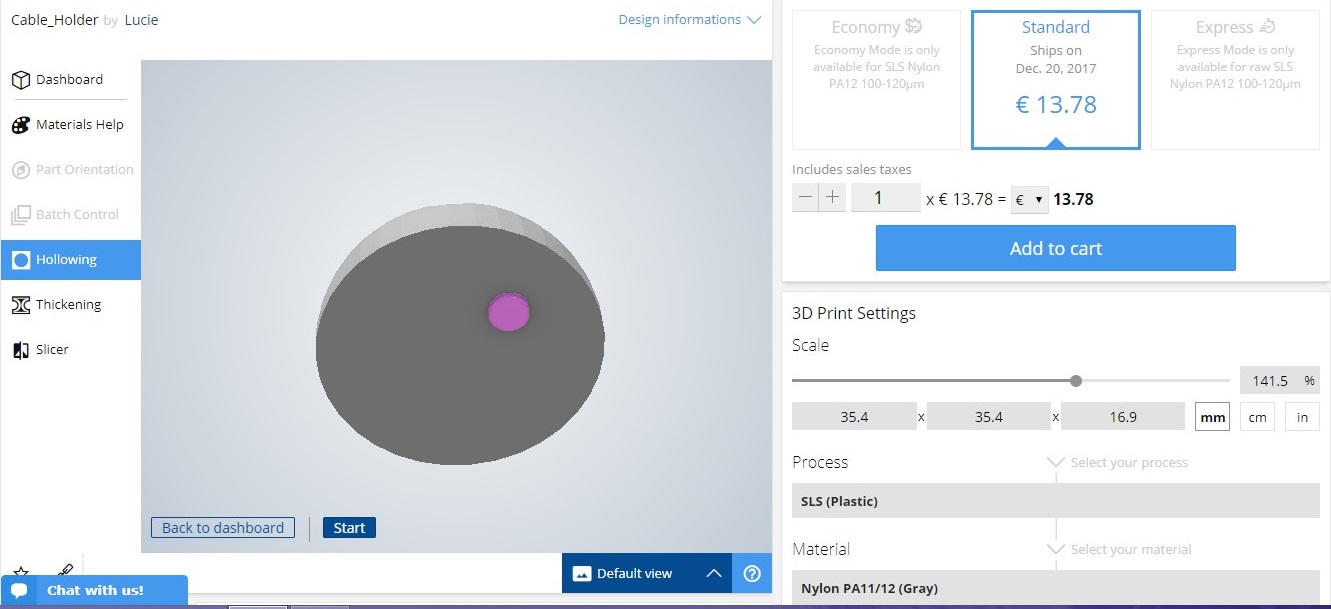Click the Back to dashboard button

pyautogui.click(x=223, y=528)
